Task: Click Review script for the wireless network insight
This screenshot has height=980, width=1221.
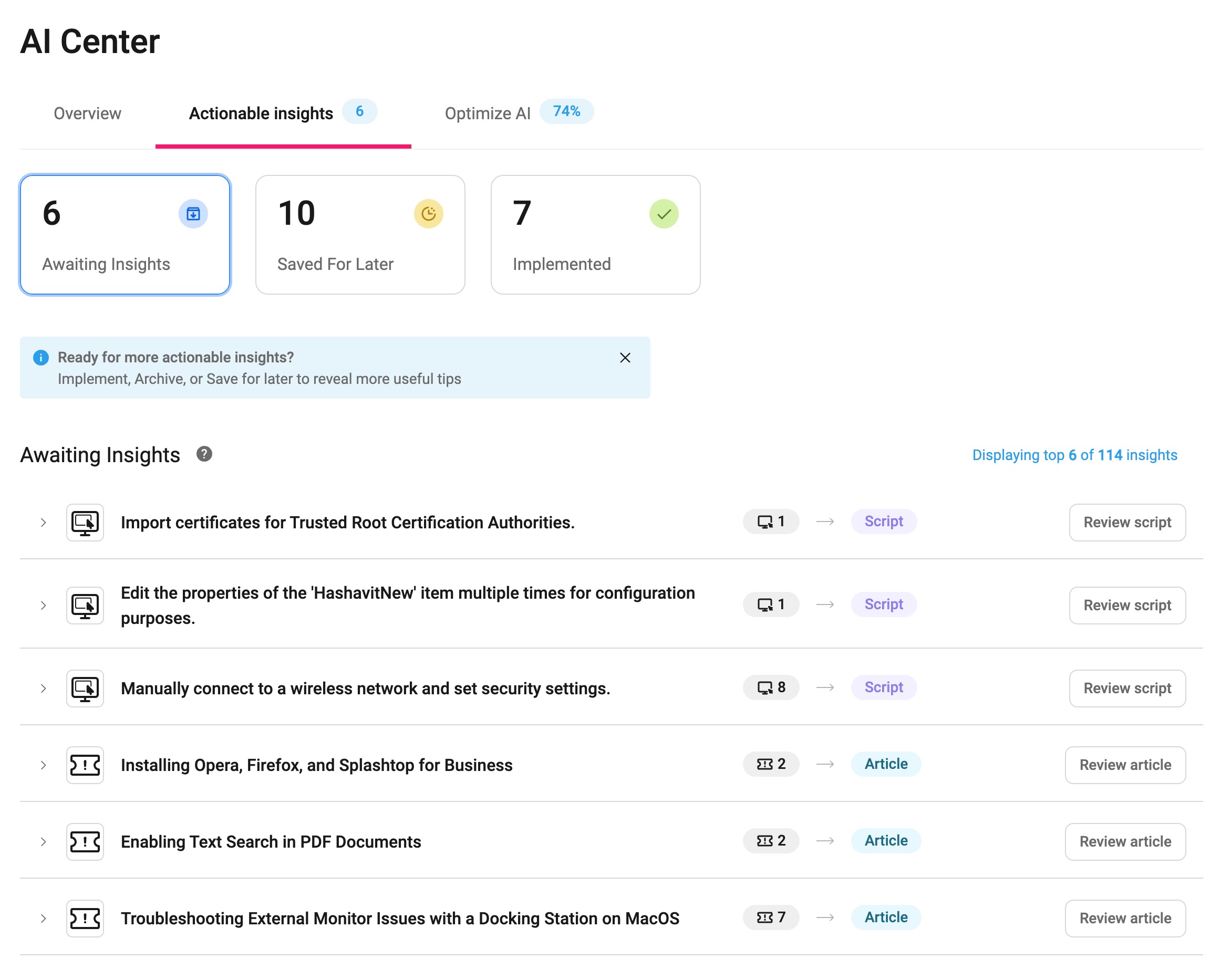Action: pyautogui.click(x=1126, y=688)
